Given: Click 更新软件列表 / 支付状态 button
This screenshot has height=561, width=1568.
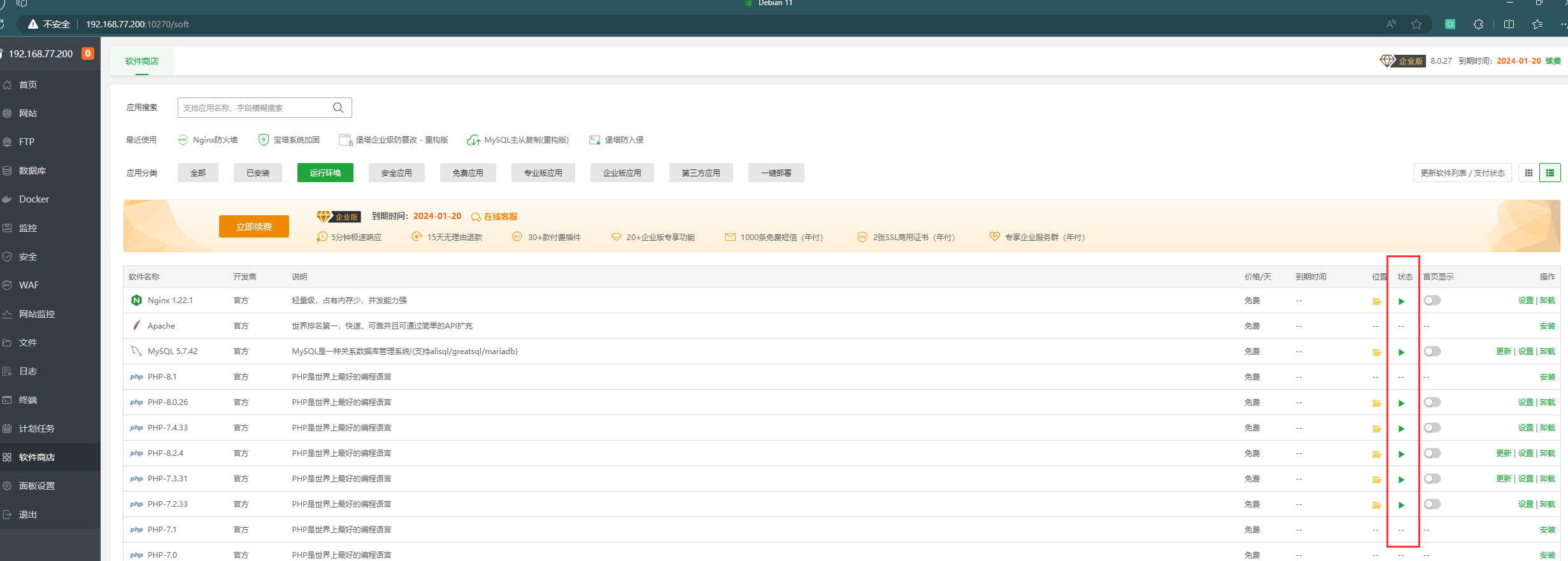Looking at the screenshot, I should (x=1462, y=173).
